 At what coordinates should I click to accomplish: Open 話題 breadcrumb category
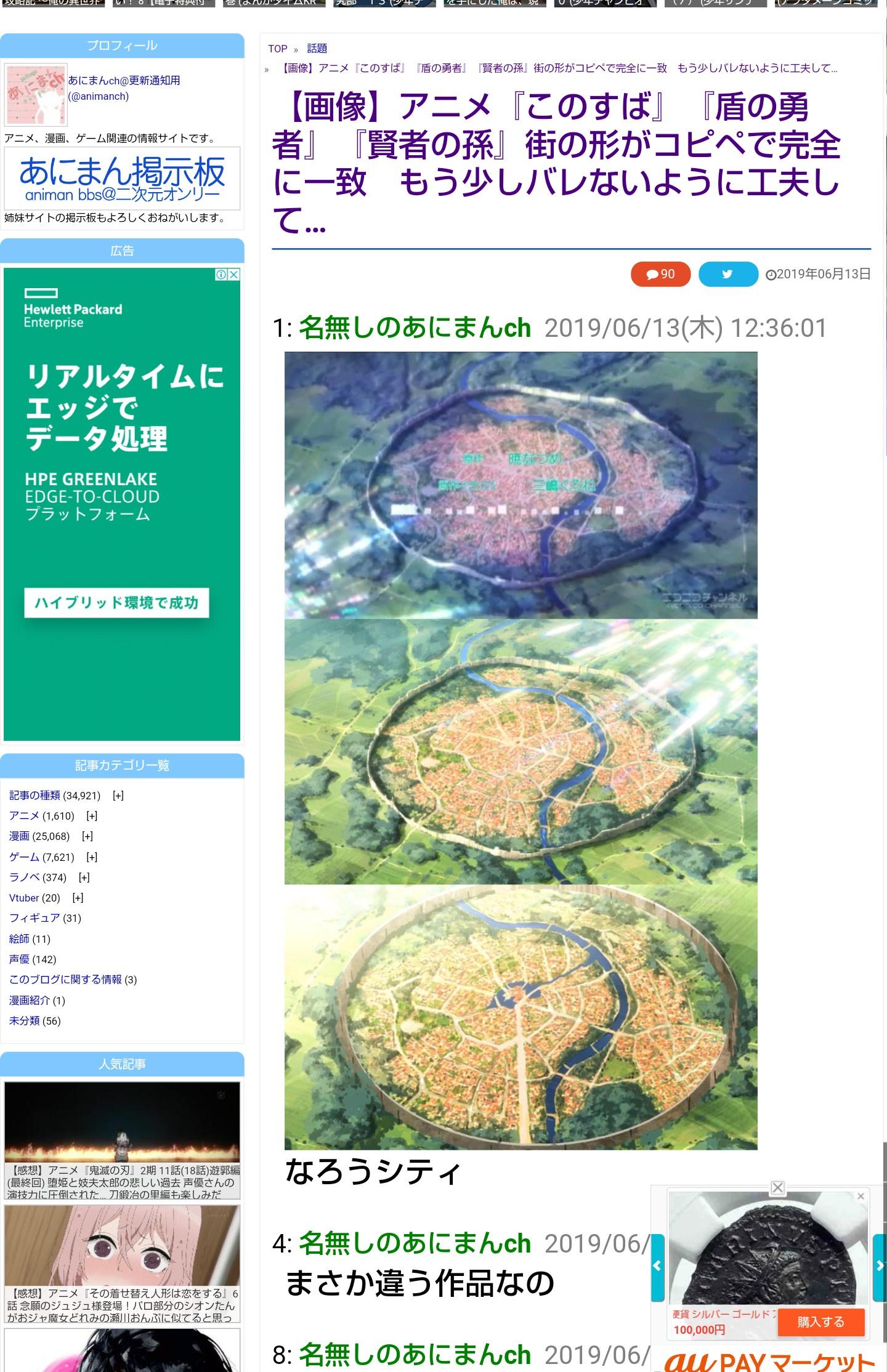click(x=317, y=49)
